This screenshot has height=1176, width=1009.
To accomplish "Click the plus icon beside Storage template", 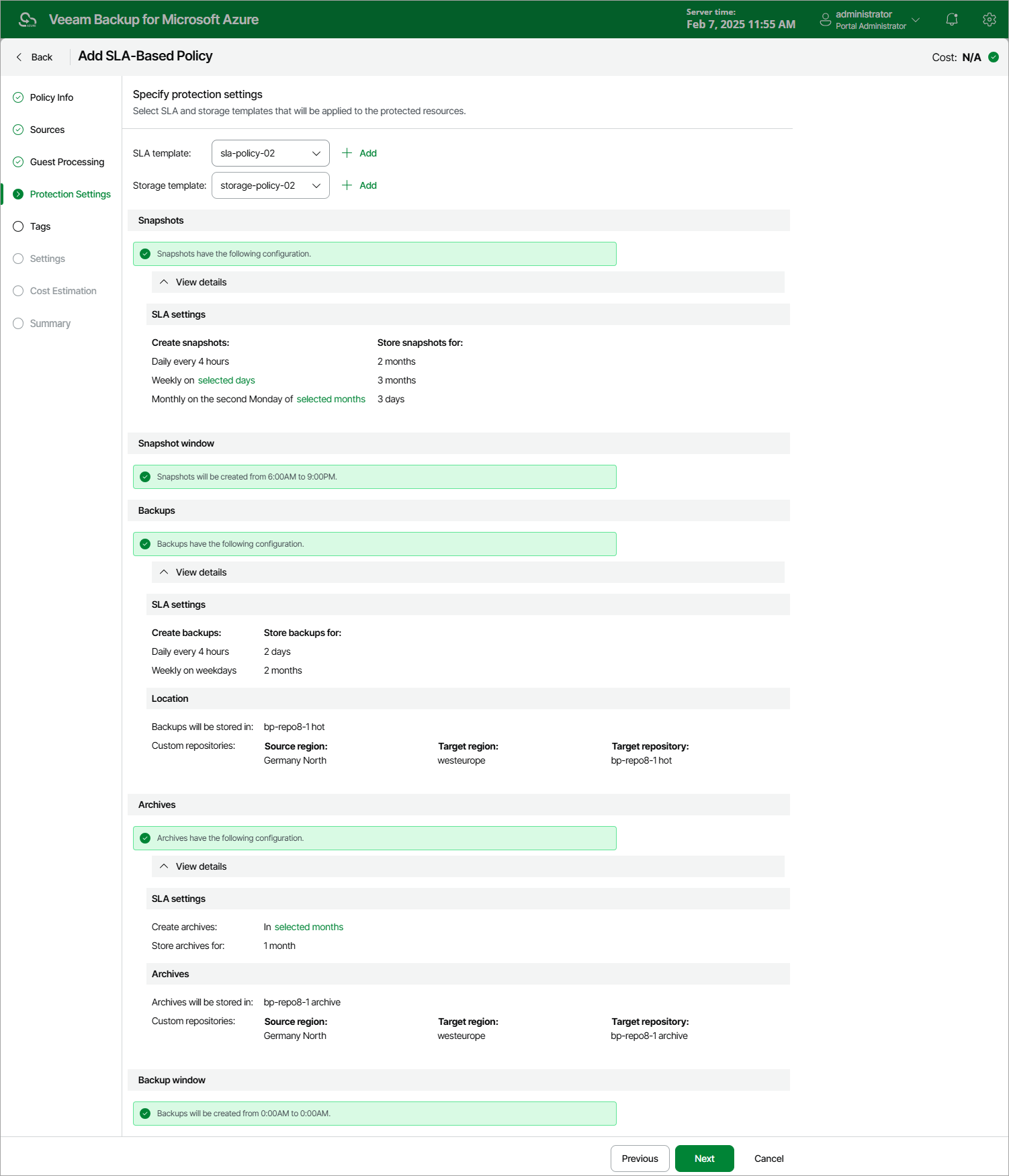I will (347, 185).
